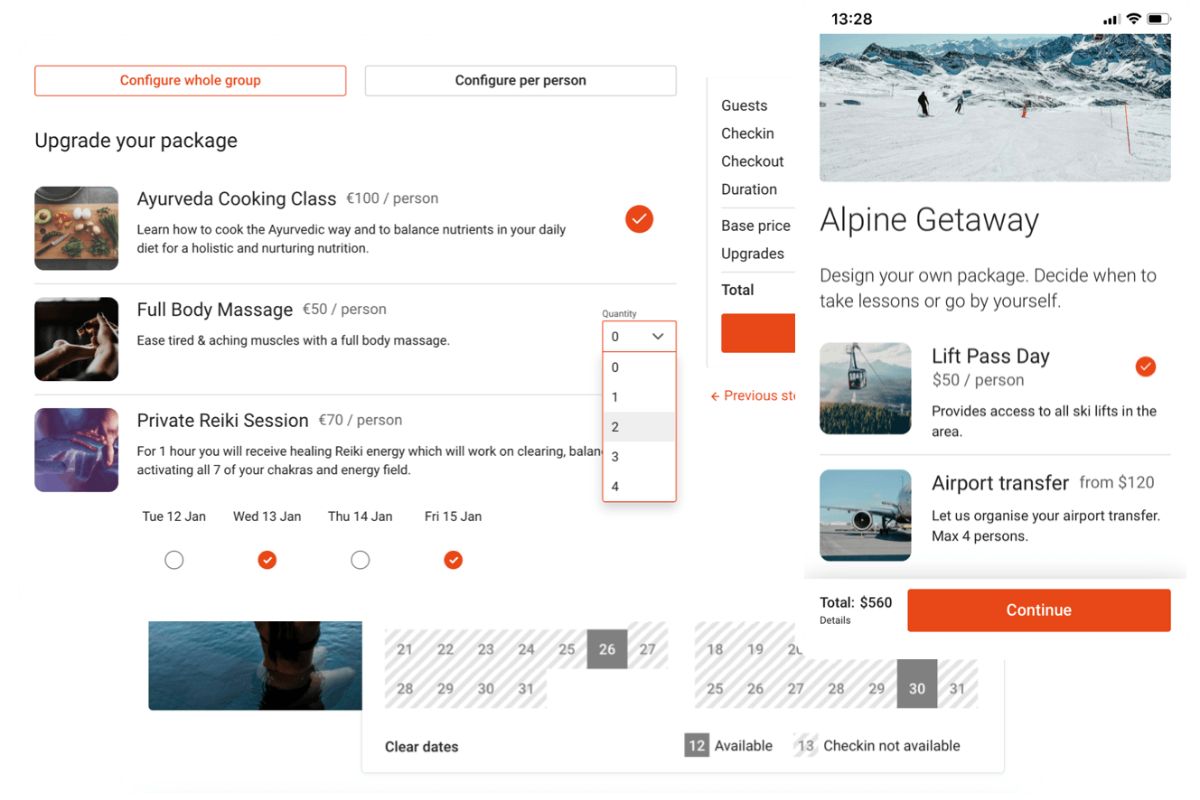1200x800 pixels.
Task: Tap the Continue button
Action: [1039, 610]
